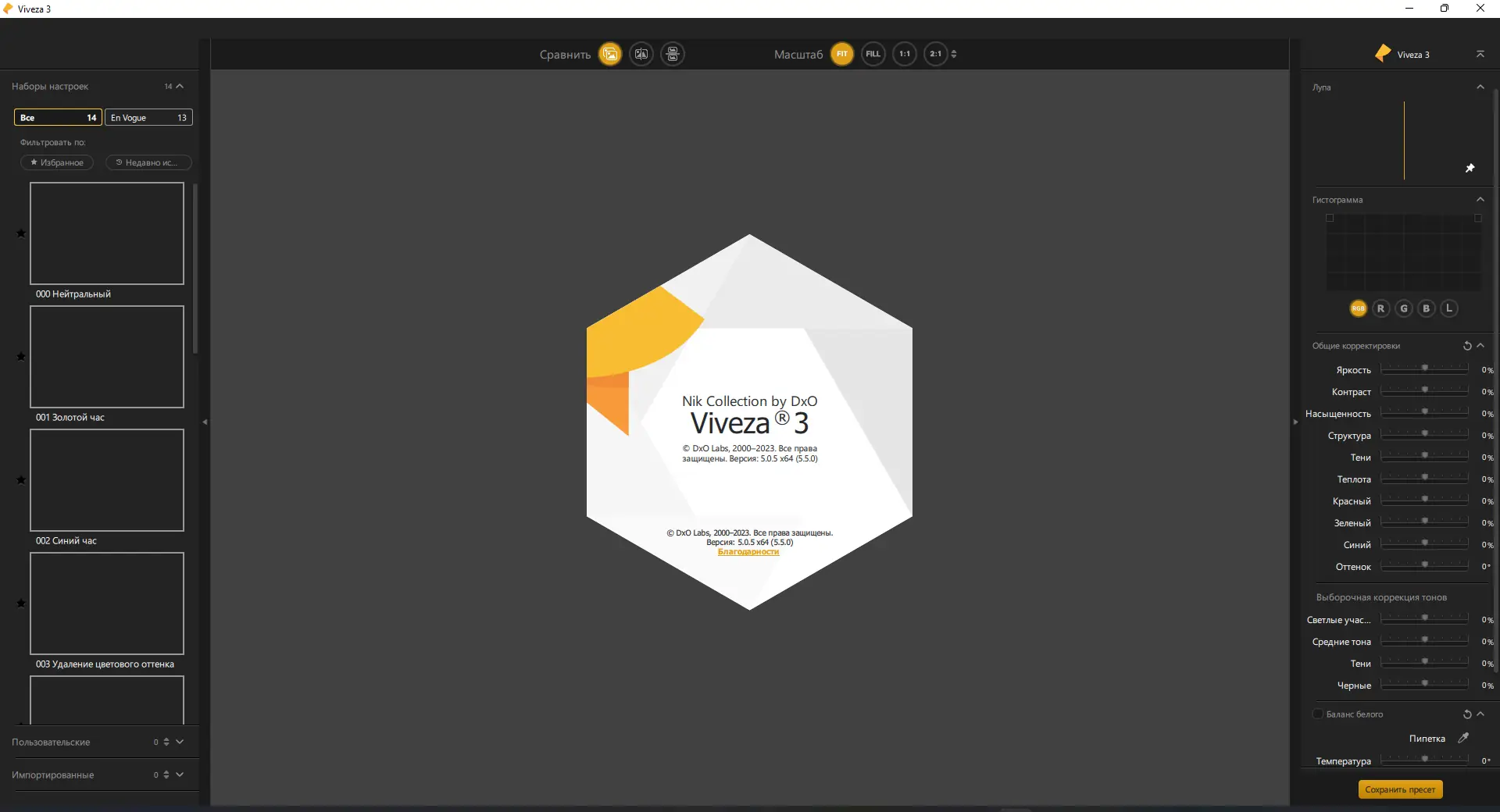Show the RGB histogram channel
Image resolution: width=1500 pixels, height=812 pixels.
[1358, 308]
